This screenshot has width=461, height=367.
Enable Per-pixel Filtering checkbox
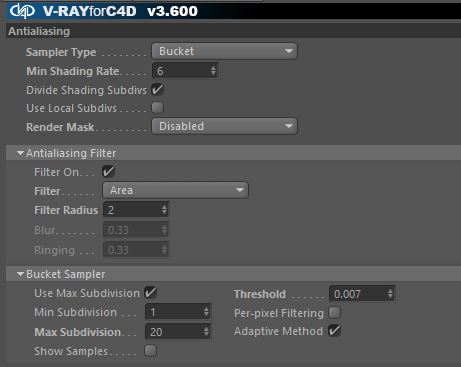coord(334,313)
